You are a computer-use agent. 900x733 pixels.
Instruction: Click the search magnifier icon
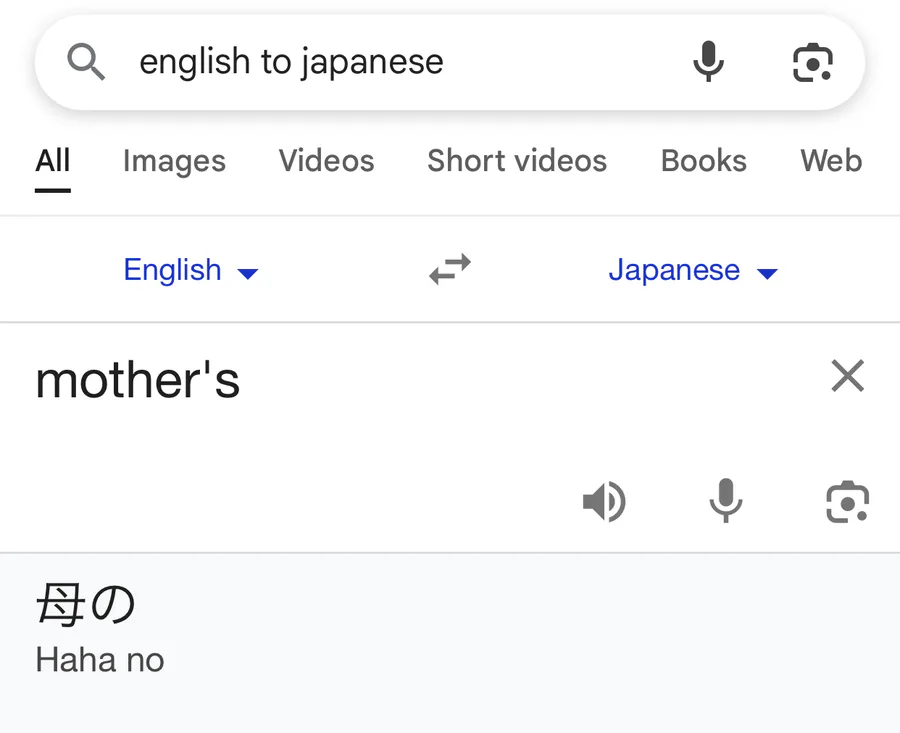pos(86,61)
